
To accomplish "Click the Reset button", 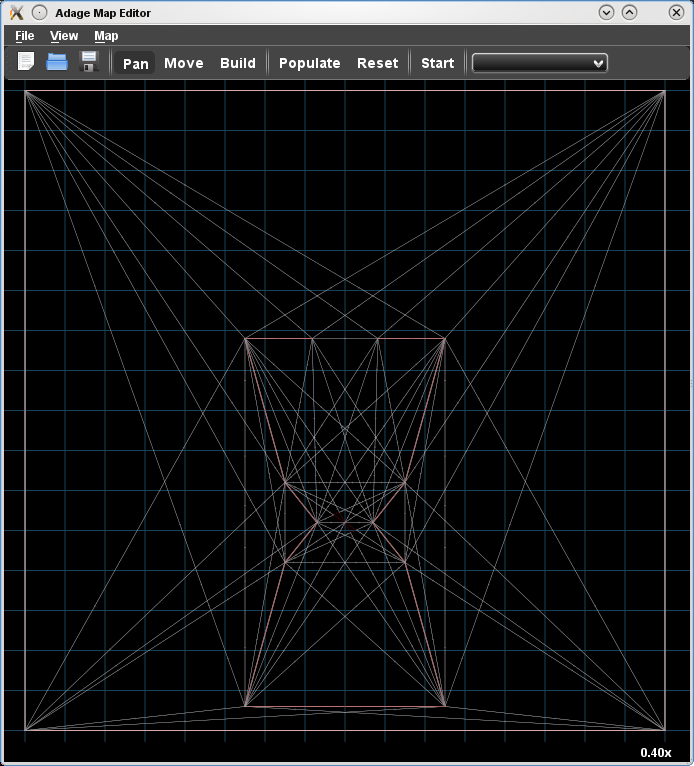I will click(377, 63).
